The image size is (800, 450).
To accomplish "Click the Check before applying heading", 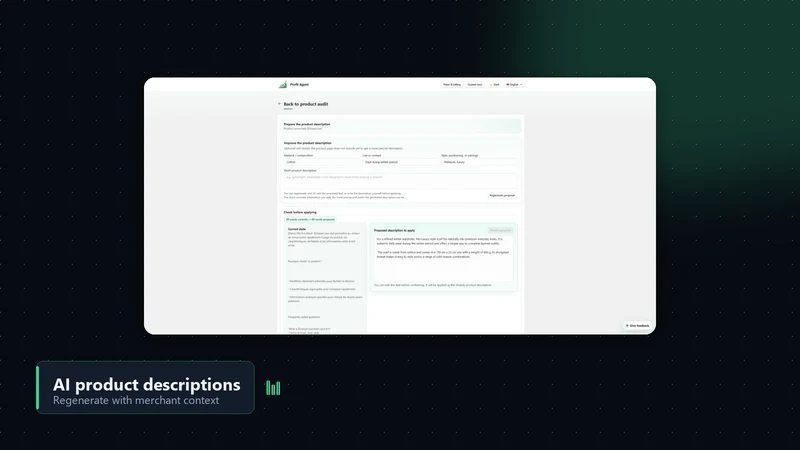I will [x=300, y=212].
